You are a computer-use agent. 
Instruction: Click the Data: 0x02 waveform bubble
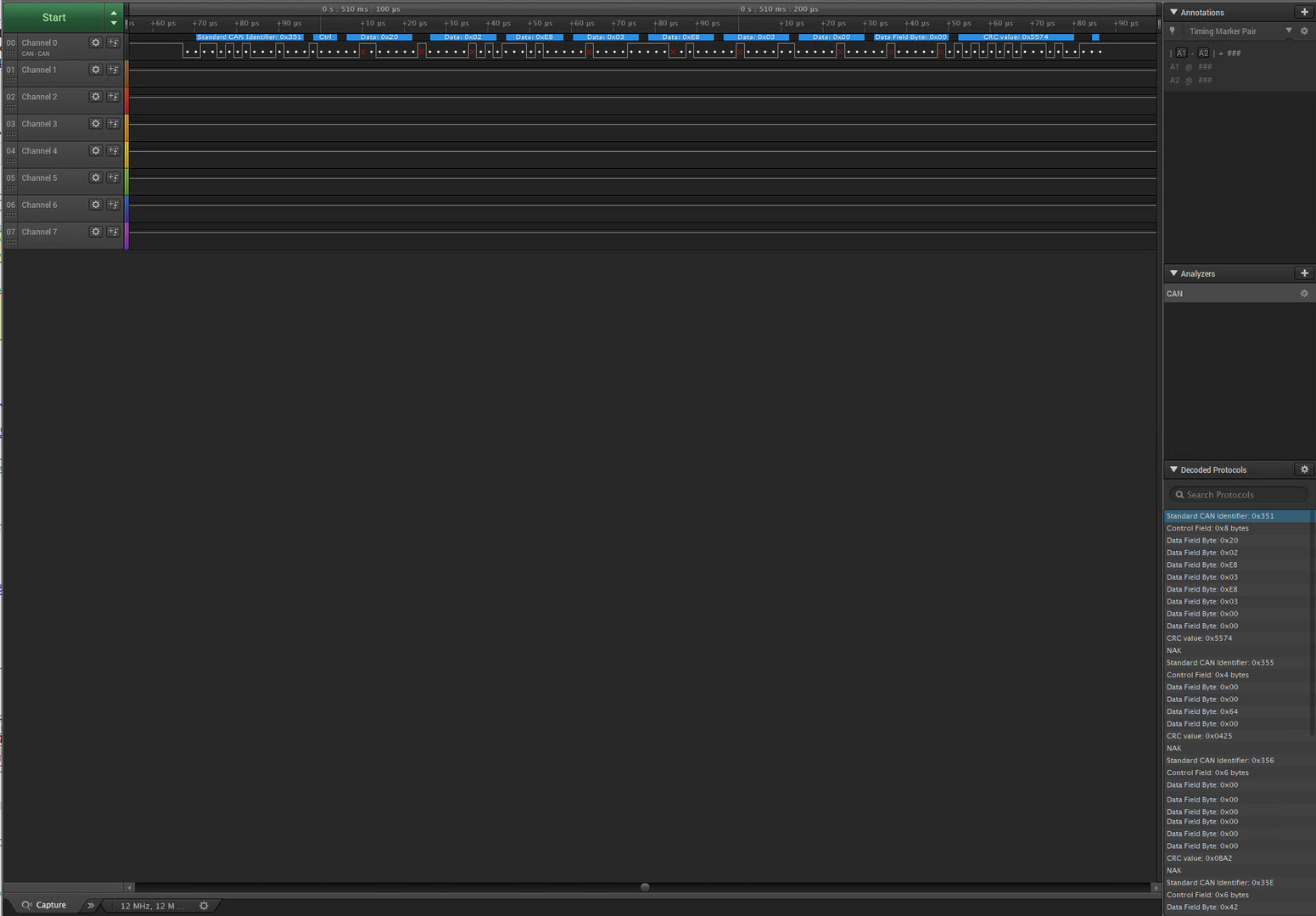[462, 37]
